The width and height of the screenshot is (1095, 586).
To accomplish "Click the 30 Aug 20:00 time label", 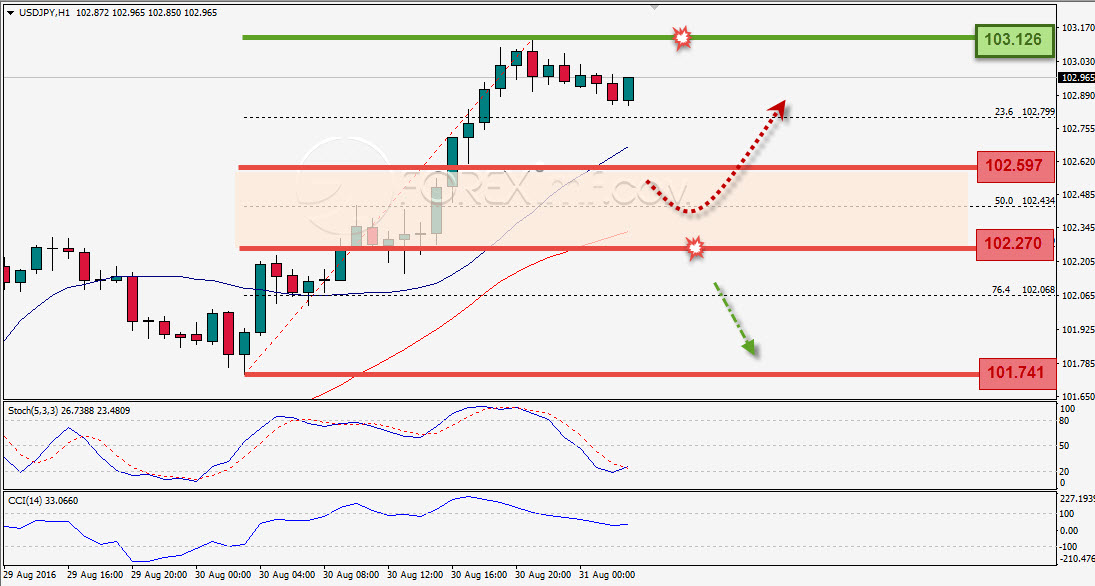I will point(543,575).
